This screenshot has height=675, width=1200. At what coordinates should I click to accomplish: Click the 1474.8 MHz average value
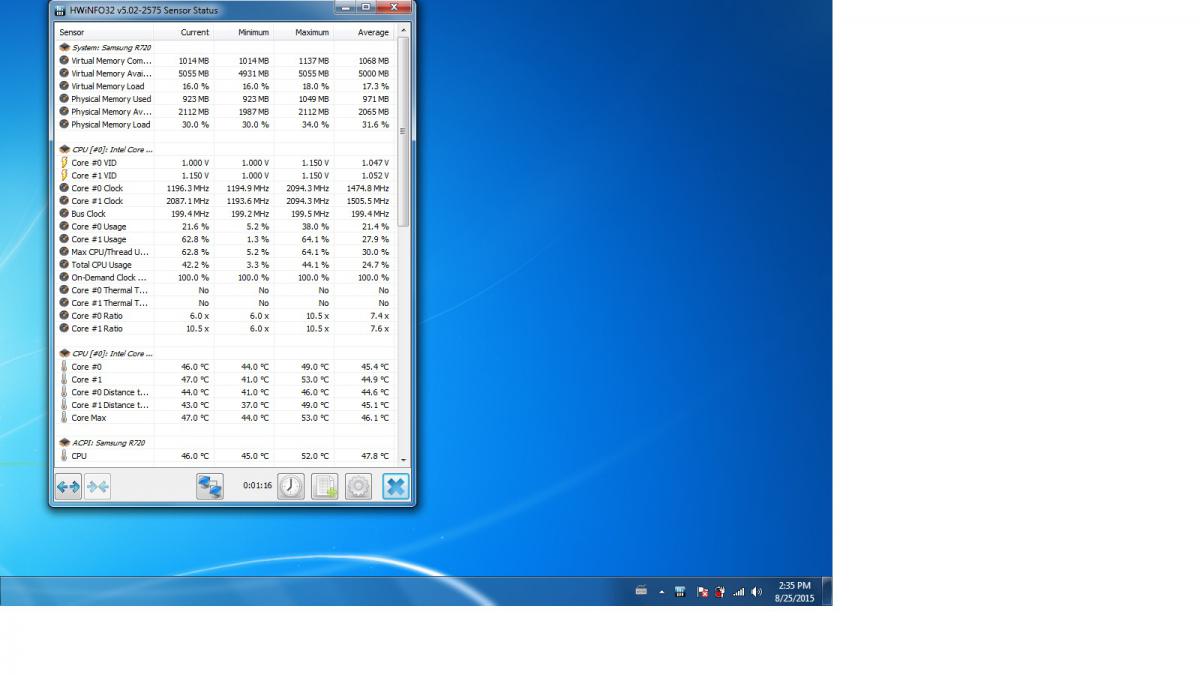pyautogui.click(x=367, y=189)
